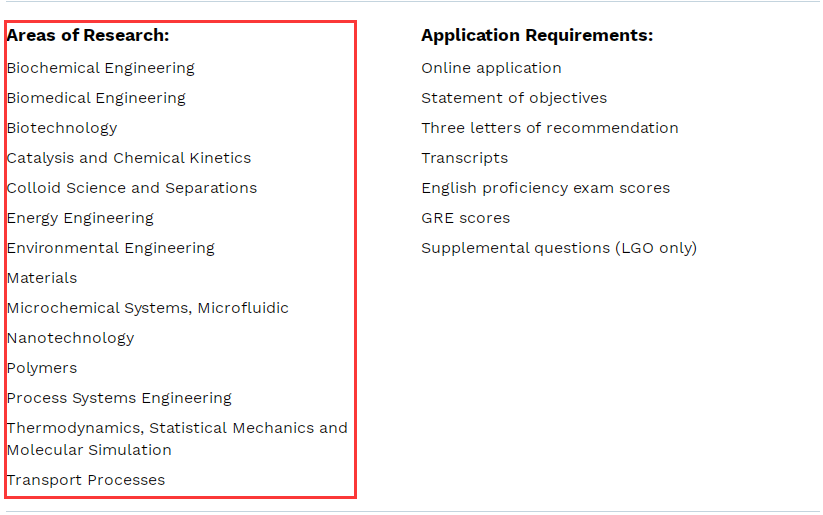
Task: Select the Transport Processes item
Action: coord(86,480)
